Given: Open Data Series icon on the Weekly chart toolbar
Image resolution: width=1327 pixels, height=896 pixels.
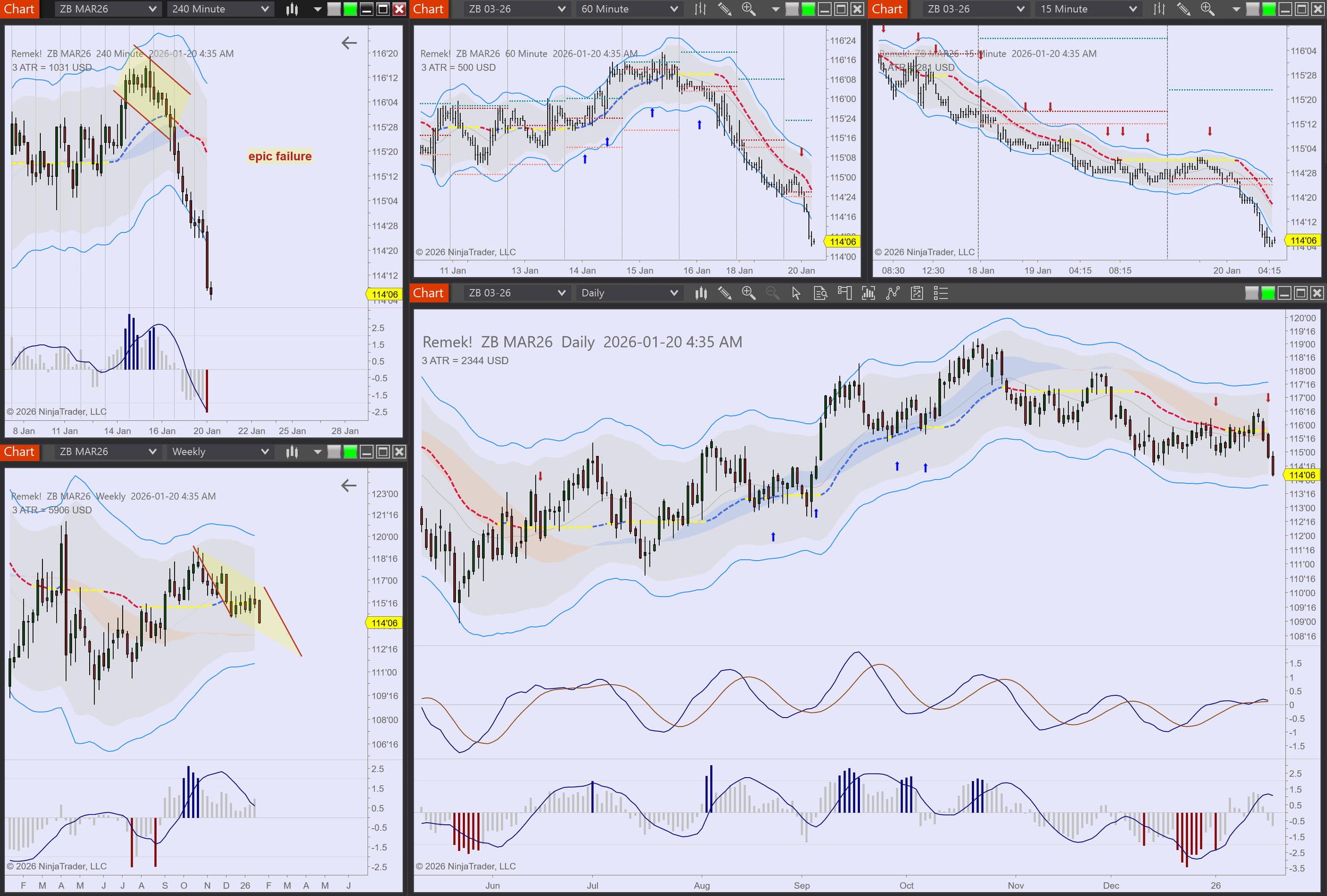Looking at the screenshot, I should [292, 452].
